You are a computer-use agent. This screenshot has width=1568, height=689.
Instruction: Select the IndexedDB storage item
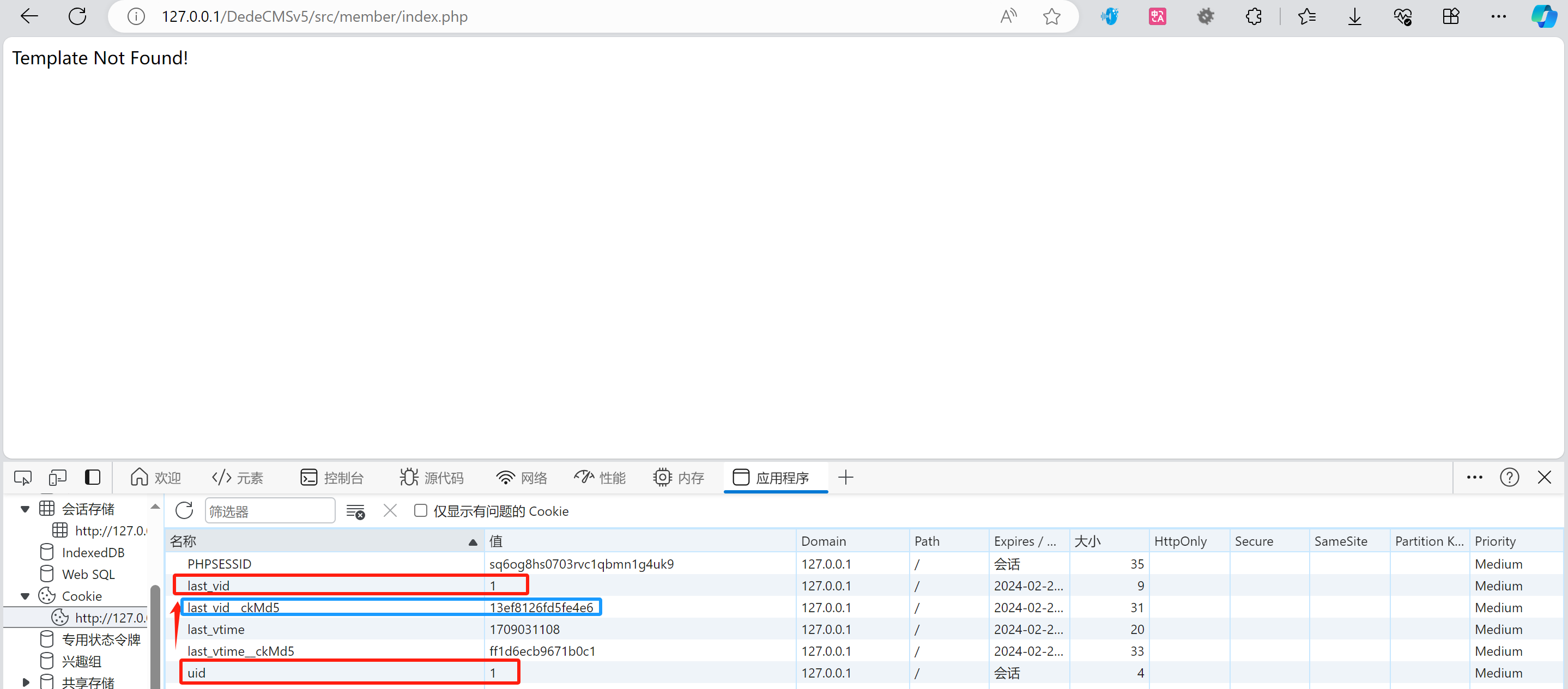tap(93, 552)
